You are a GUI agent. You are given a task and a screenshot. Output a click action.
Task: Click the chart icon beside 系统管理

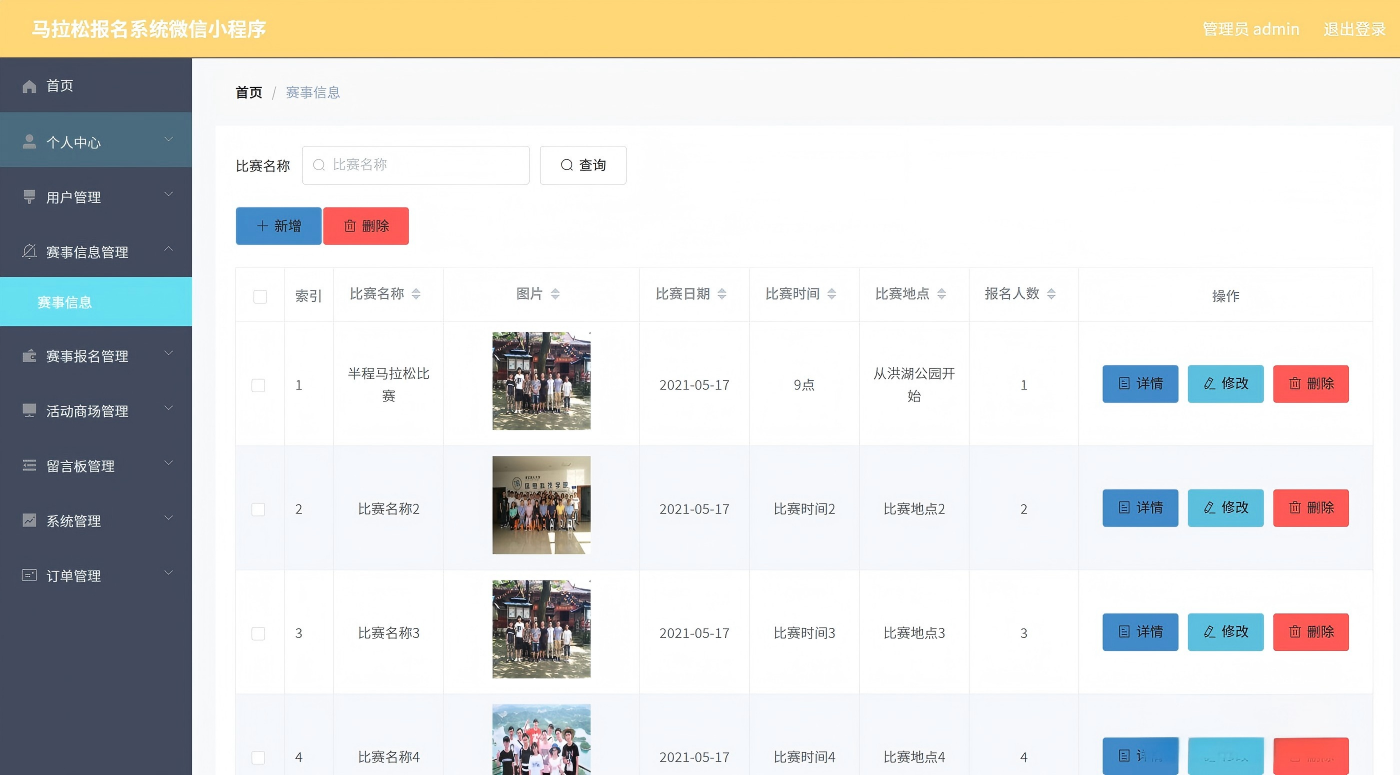click(x=30, y=521)
